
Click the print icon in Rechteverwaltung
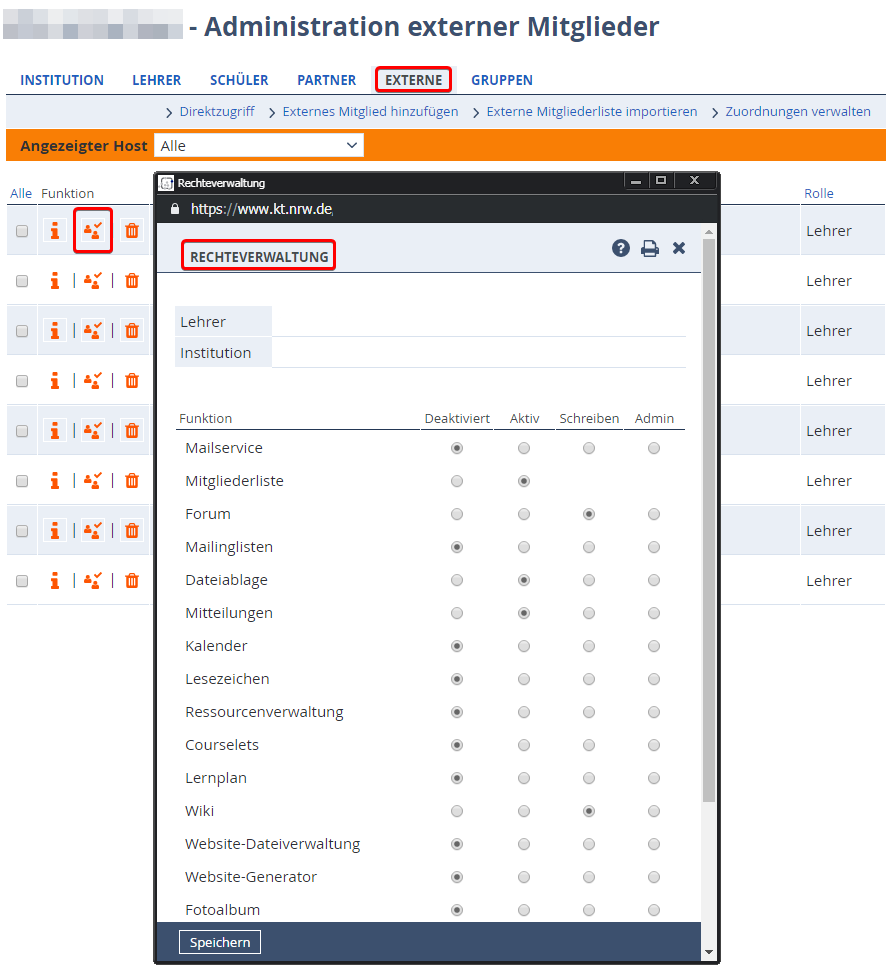[650, 248]
